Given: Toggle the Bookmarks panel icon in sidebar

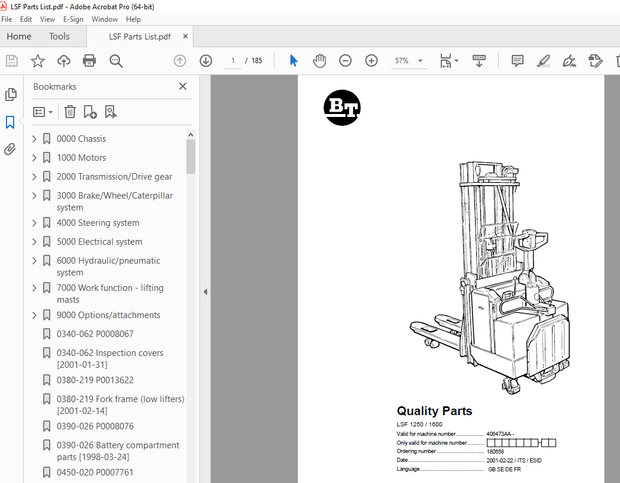Looking at the screenshot, I should (11, 122).
